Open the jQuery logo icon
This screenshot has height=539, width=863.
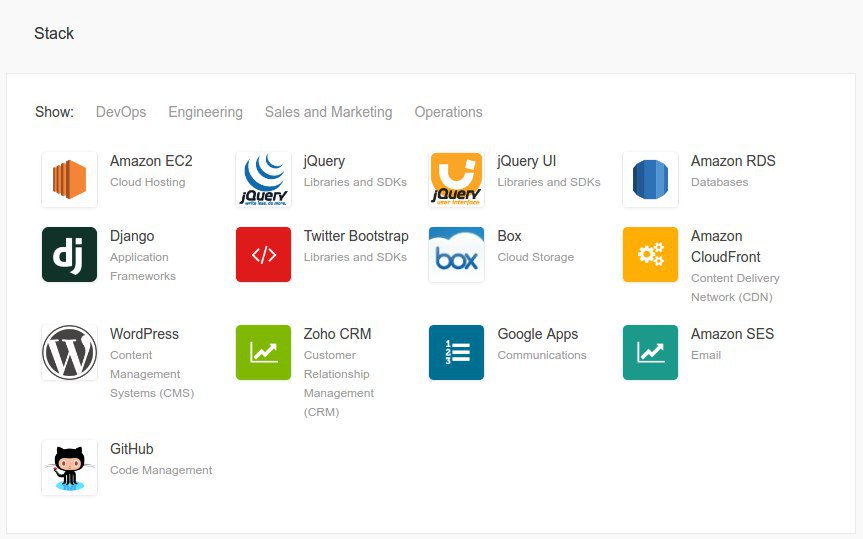(263, 179)
